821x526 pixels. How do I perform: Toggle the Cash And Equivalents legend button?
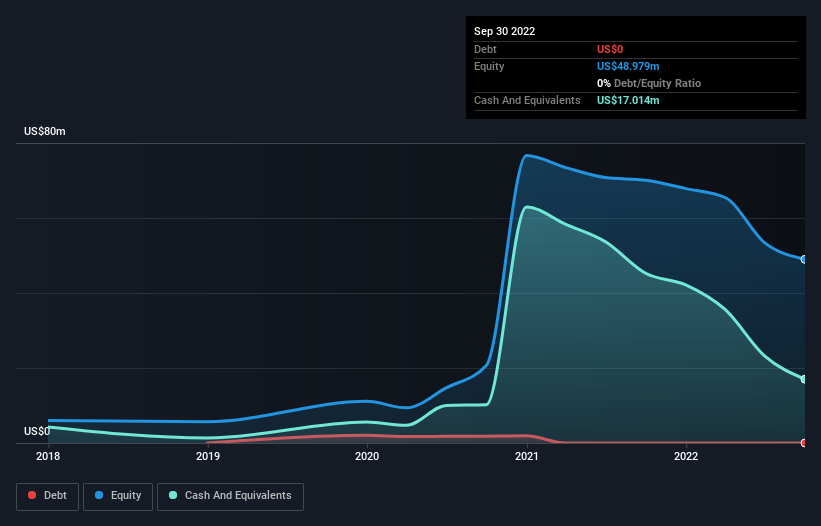click(x=230, y=496)
